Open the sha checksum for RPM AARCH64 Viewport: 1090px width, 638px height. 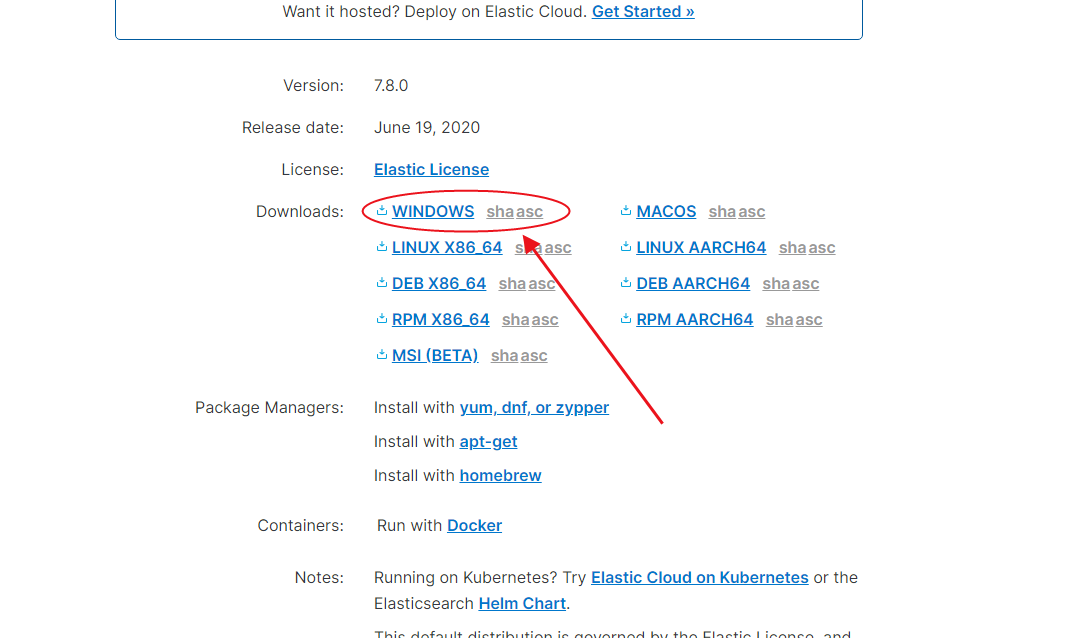[779, 320]
